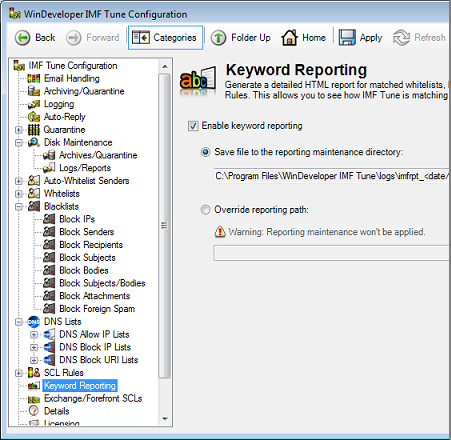The height and width of the screenshot is (440, 451).
Task: Expand the Whitelists tree node
Action: pyautogui.click(x=19, y=194)
